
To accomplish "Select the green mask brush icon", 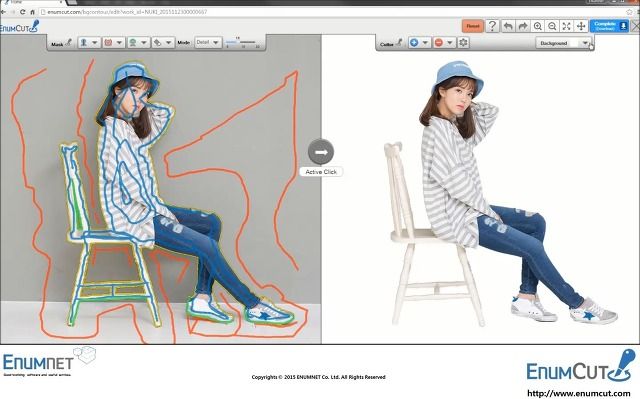I will pos(133,42).
